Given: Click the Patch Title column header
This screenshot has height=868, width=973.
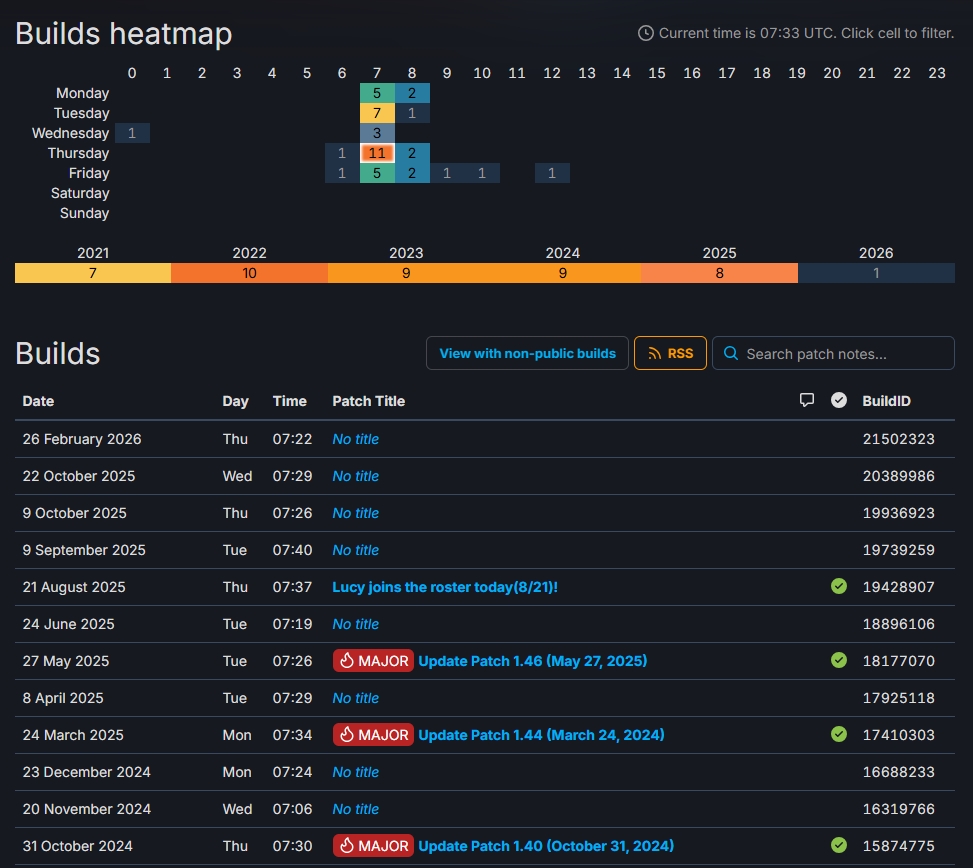Looking at the screenshot, I should [x=369, y=401].
